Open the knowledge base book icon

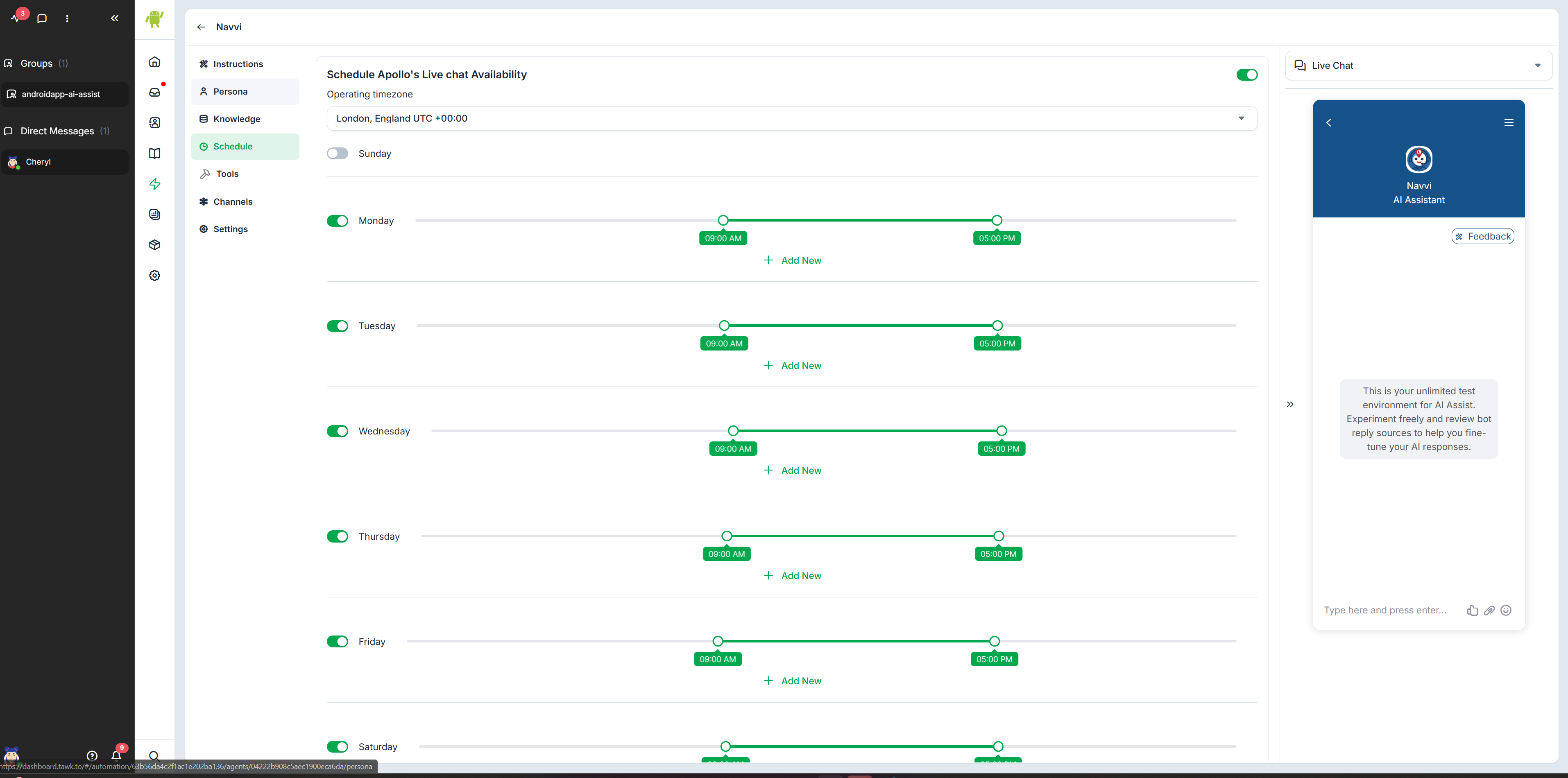[x=154, y=153]
